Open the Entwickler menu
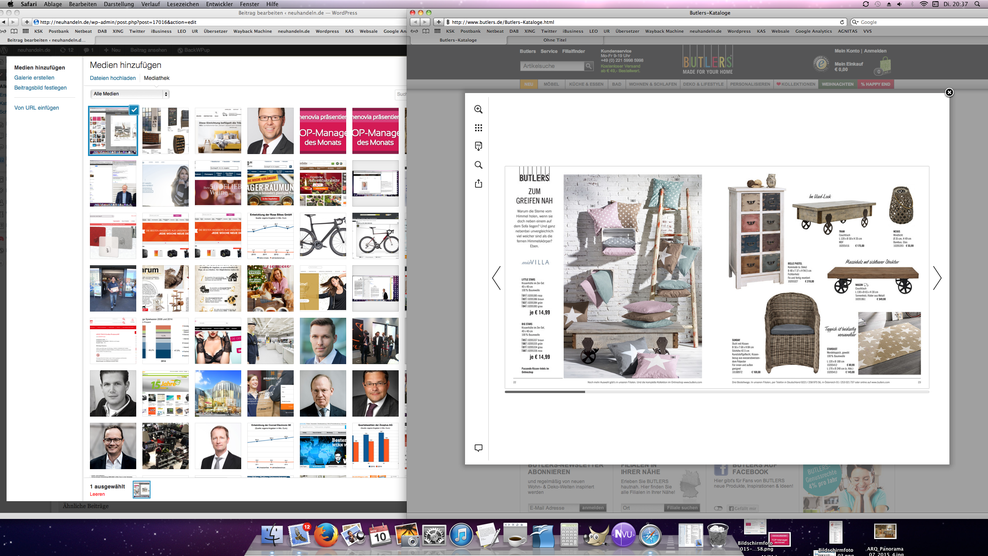The image size is (988, 556). point(219,4)
